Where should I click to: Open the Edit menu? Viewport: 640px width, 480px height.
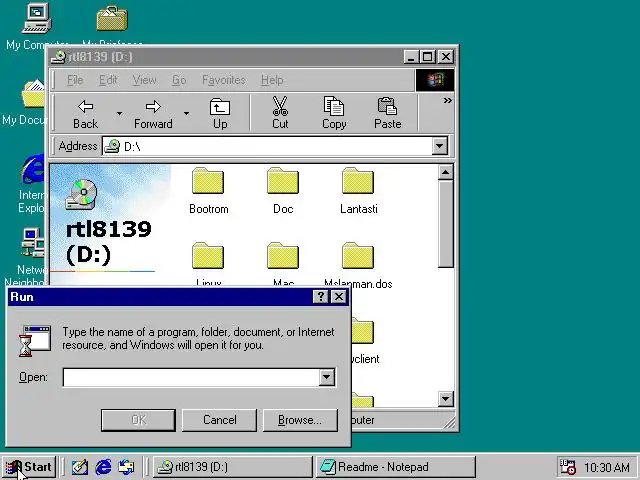point(108,80)
